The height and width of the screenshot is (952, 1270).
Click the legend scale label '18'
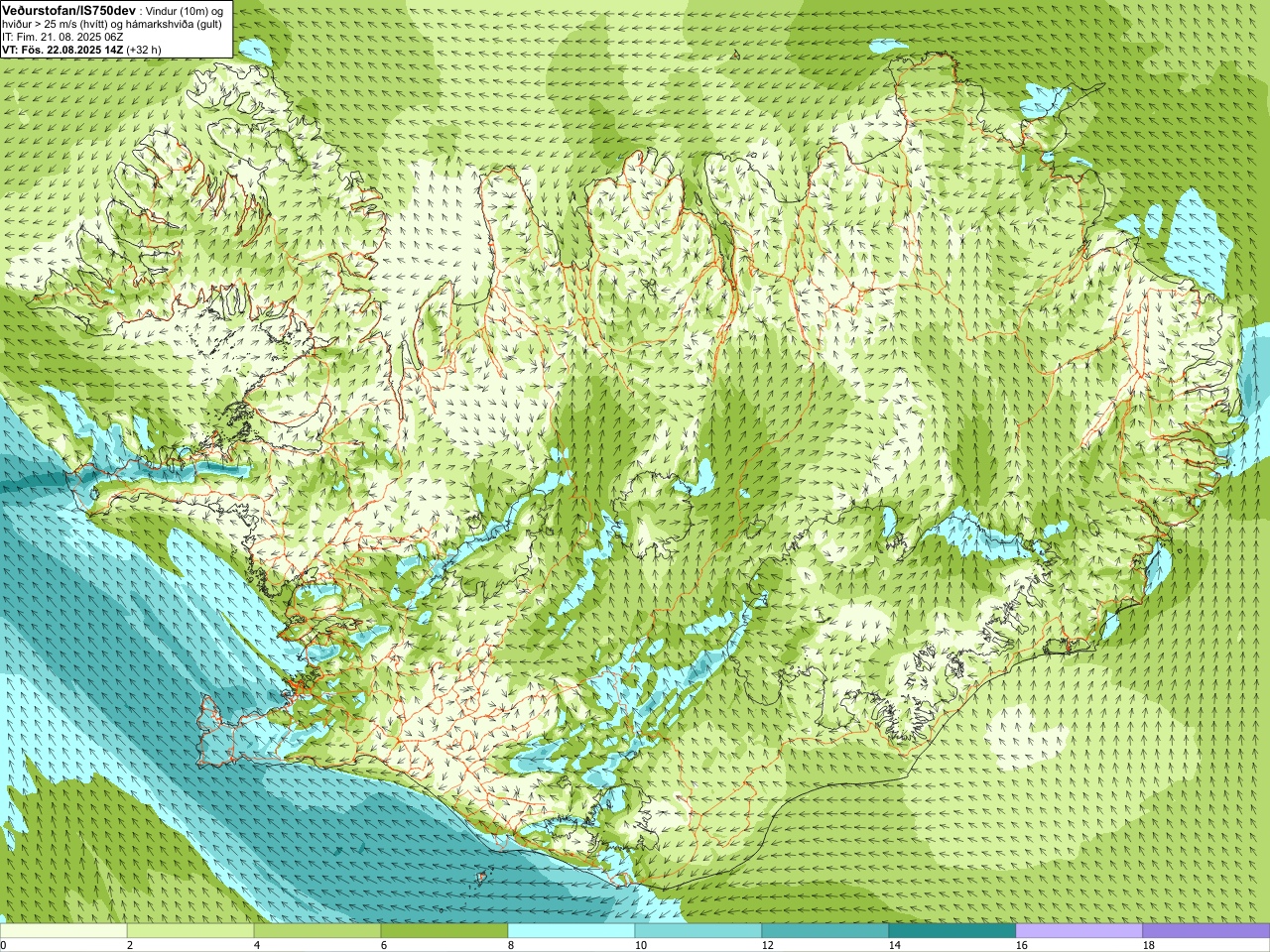tap(1149, 945)
